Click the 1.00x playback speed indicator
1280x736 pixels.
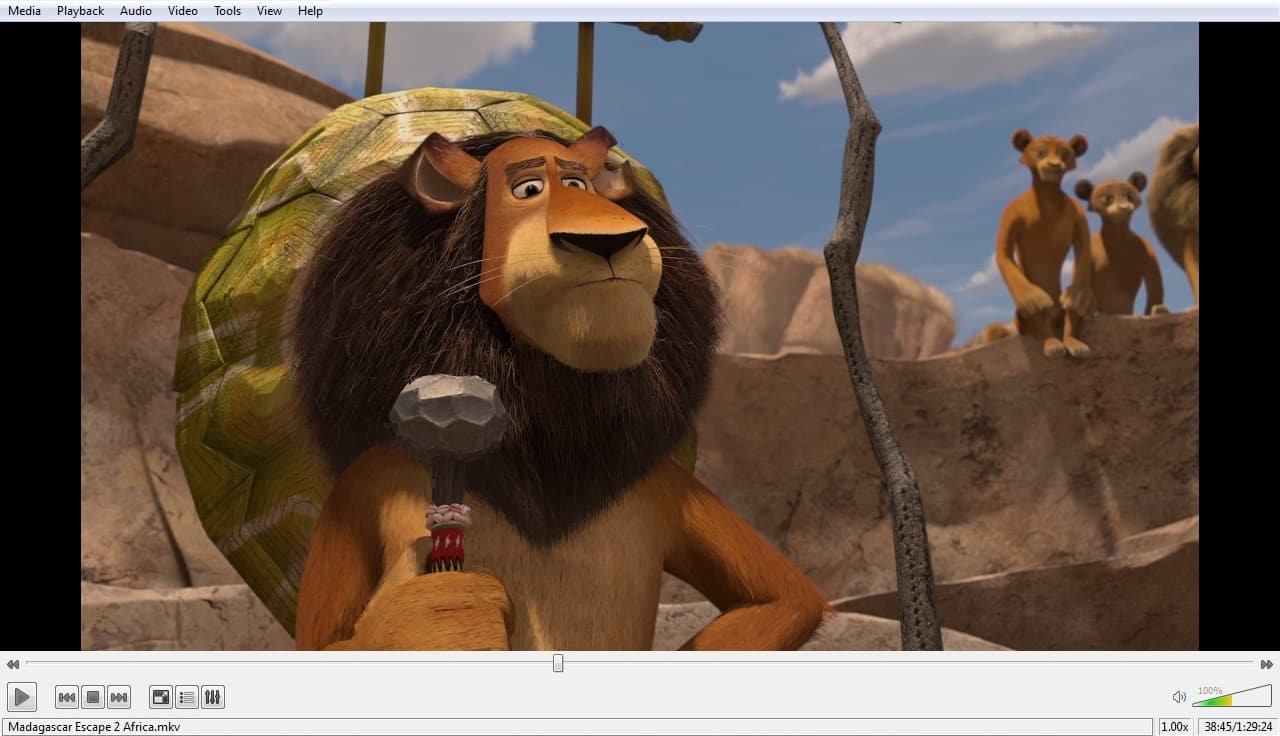1175,727
